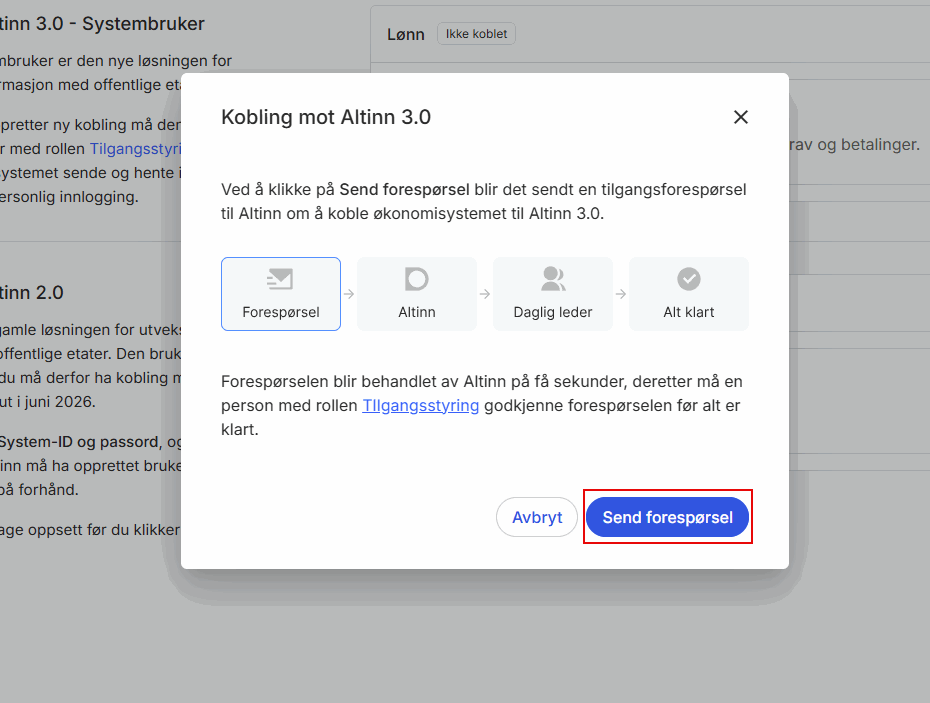The image size is (930, 703).
Task: Click the Kobling mot Altinn 3.0 title
Action: click(325, 117)
